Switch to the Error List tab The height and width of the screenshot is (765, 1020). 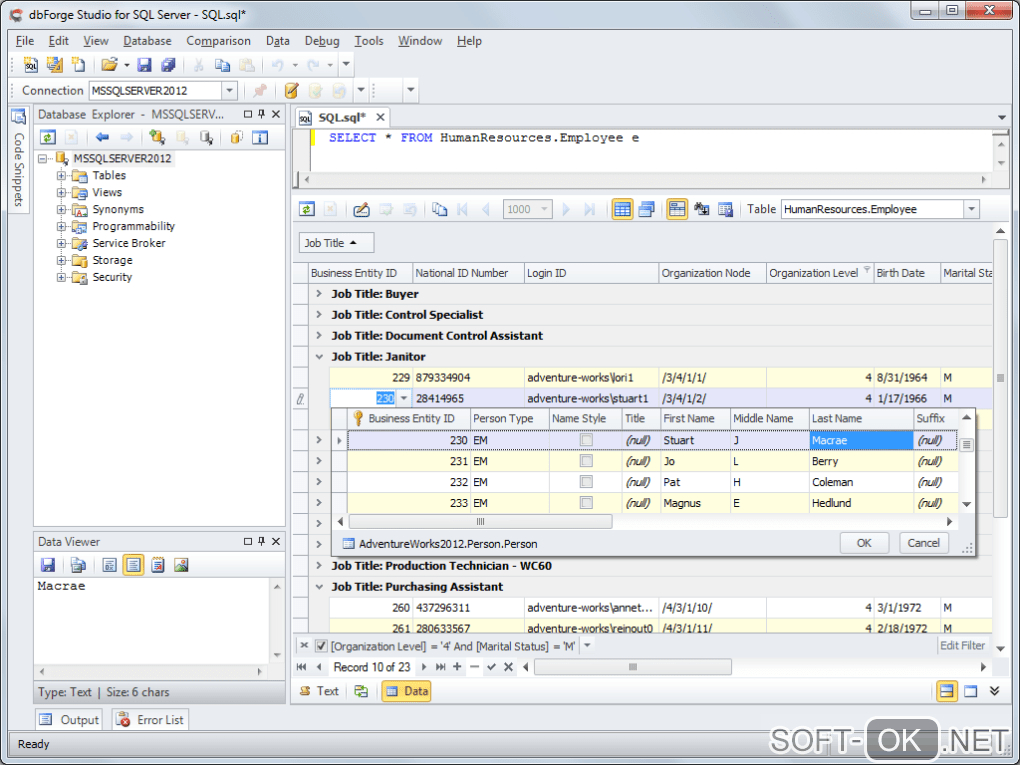[151, 720]
